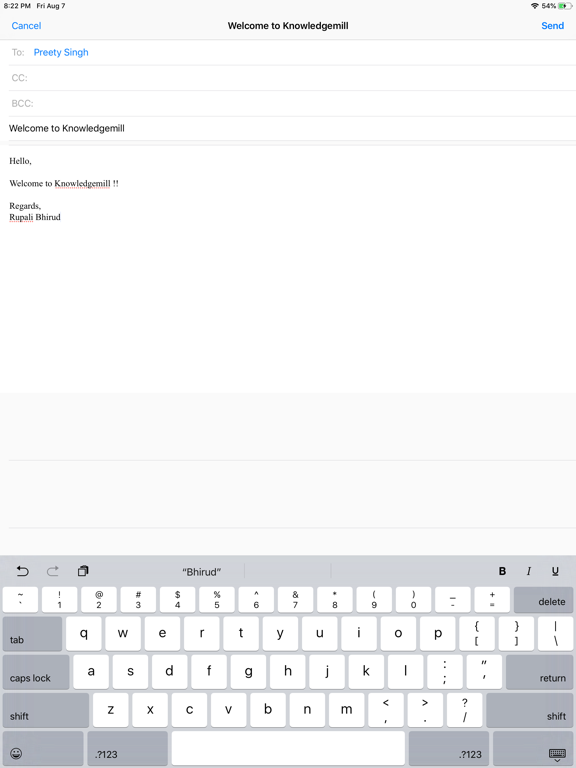Open the emoji keyboard
Screen dimensions: 576x768
tap(43, 748)
